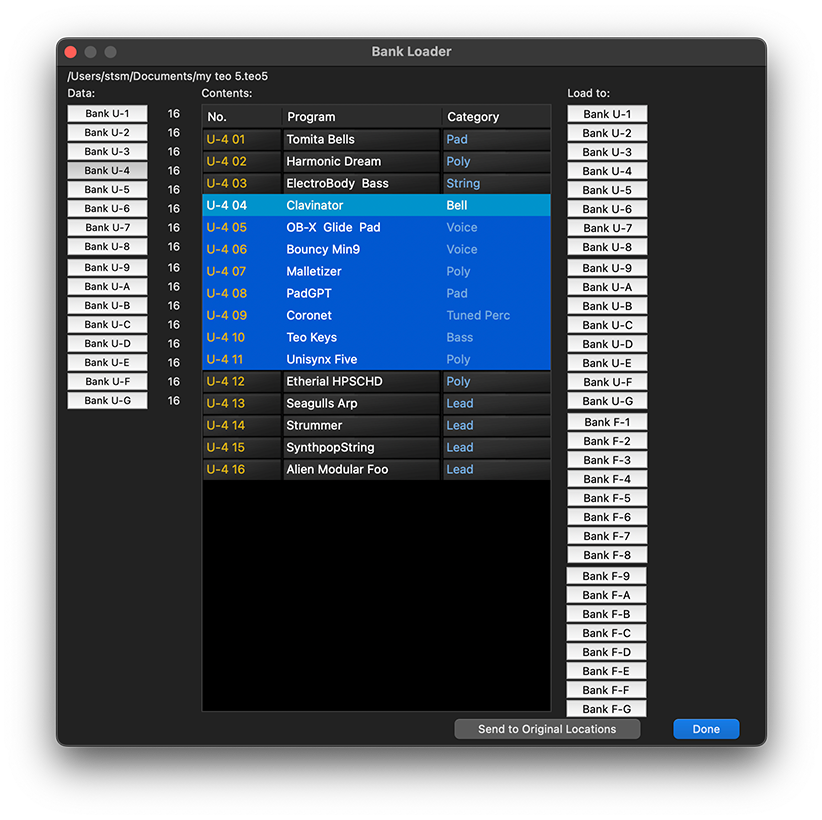The height and width of the screenshot is (820, 822).
Task: Close the Bank Loader window
Action: (x=71, y=52)
